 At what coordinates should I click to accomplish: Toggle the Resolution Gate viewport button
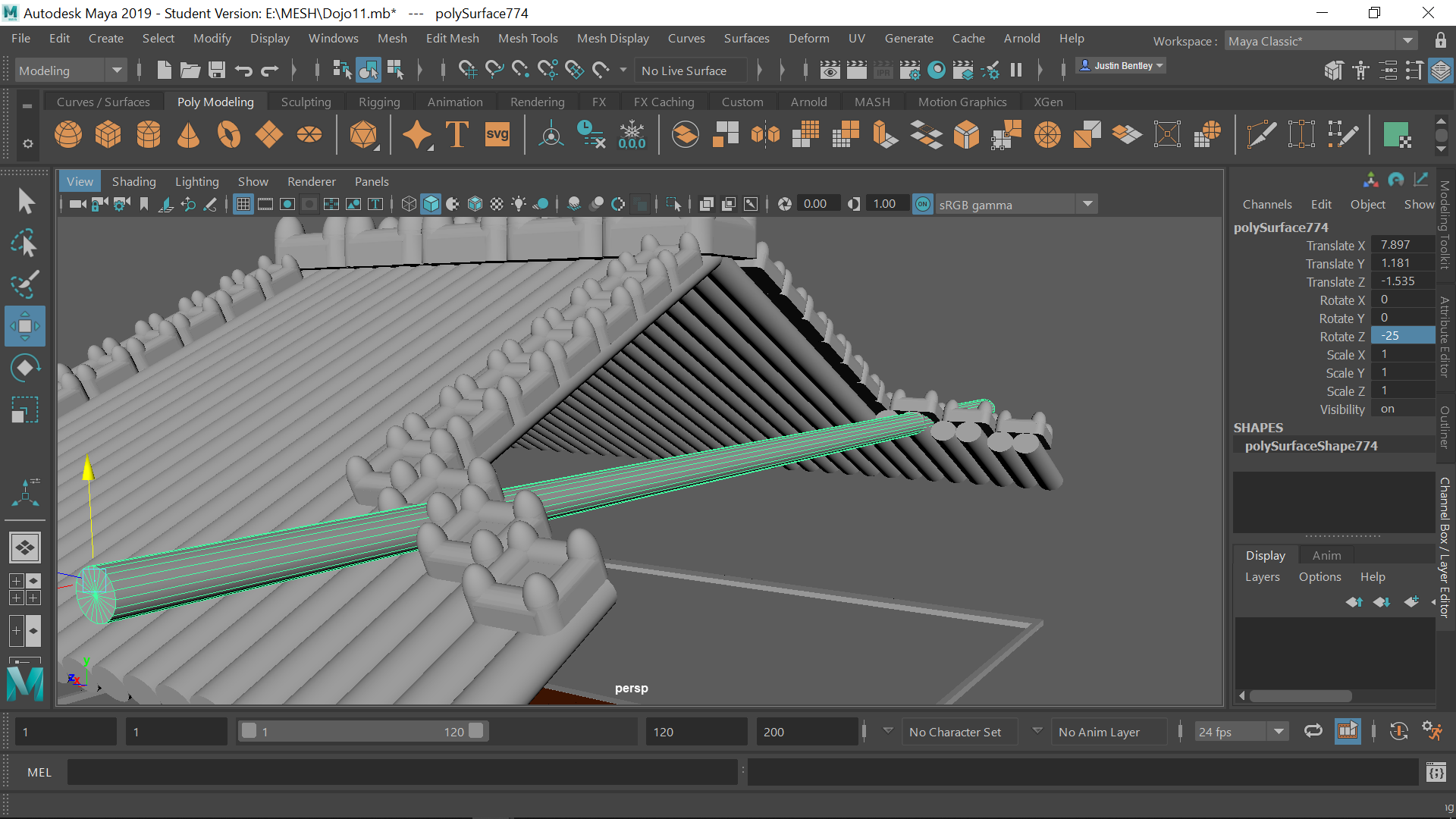[287, 204]
